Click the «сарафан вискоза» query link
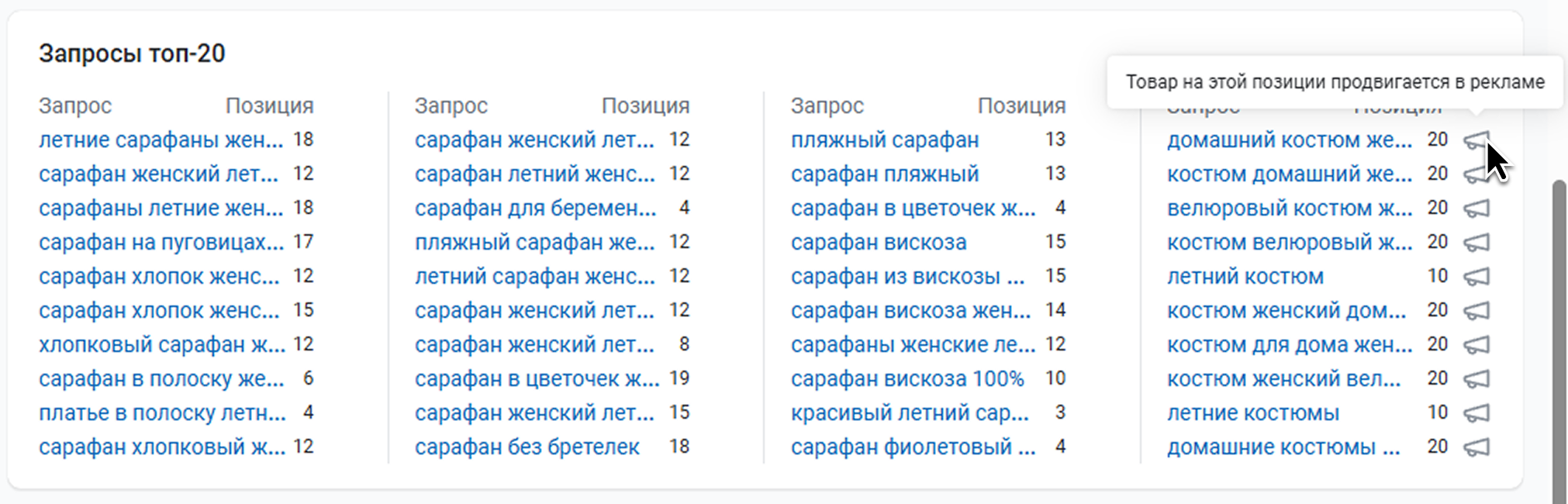This screenshot has width=1568, height=504. pos(879,243)
